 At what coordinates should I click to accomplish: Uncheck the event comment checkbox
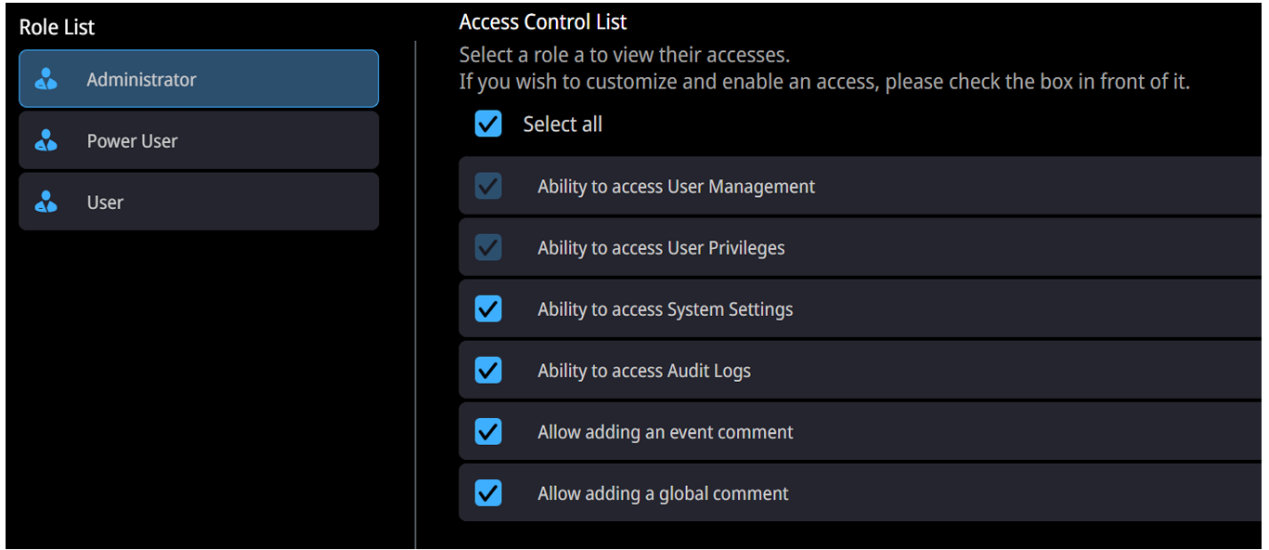click(488, 432)
